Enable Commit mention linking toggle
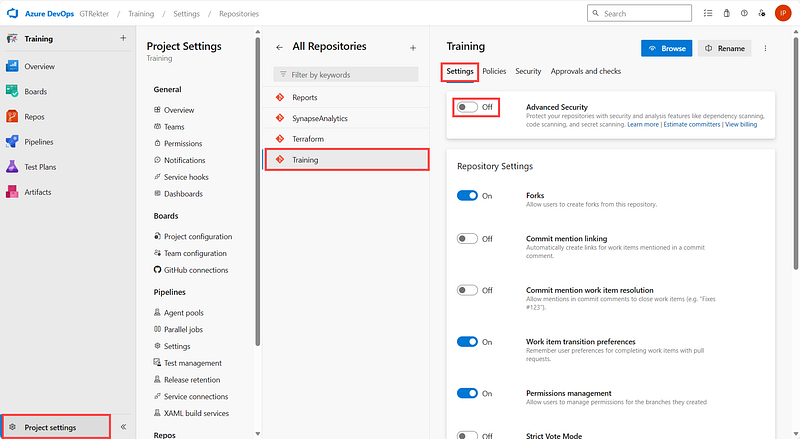This screenshot has width=800, height=439. [x=467, y=238]
